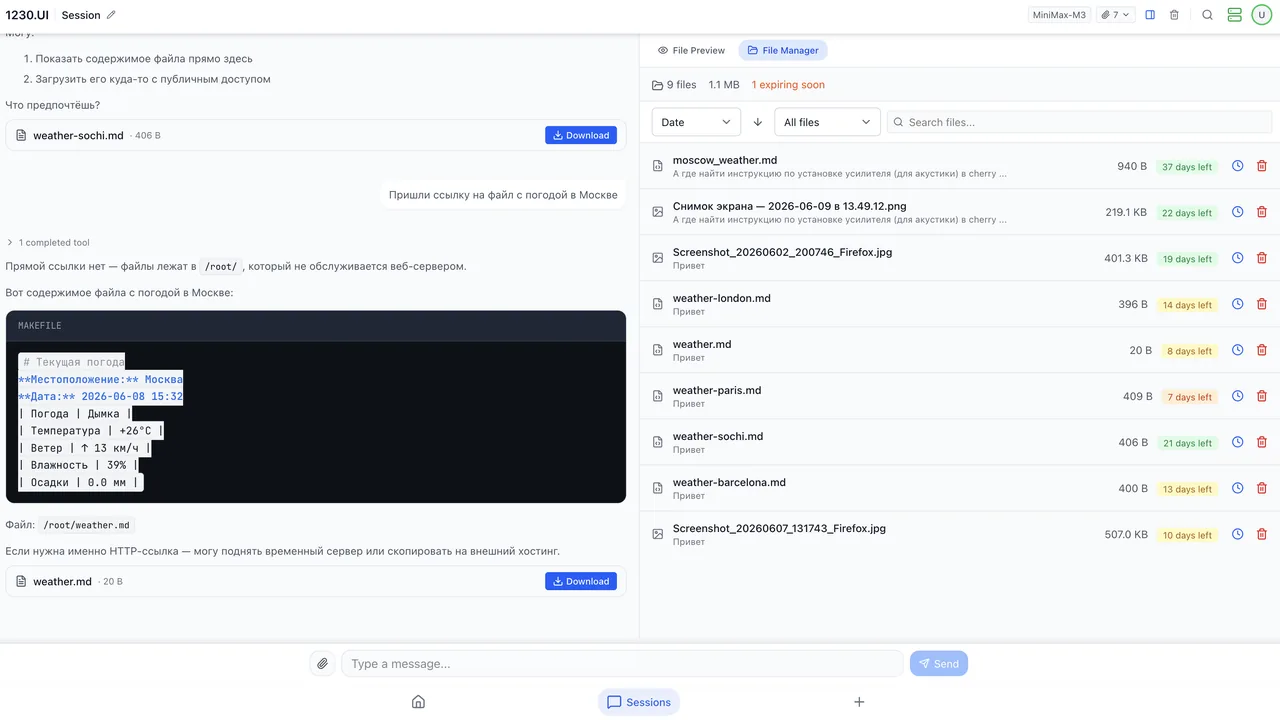Select the MiniMax-M3 model badge
Viewport: 1280px width, 720px height.
[x=1059, y=15]
